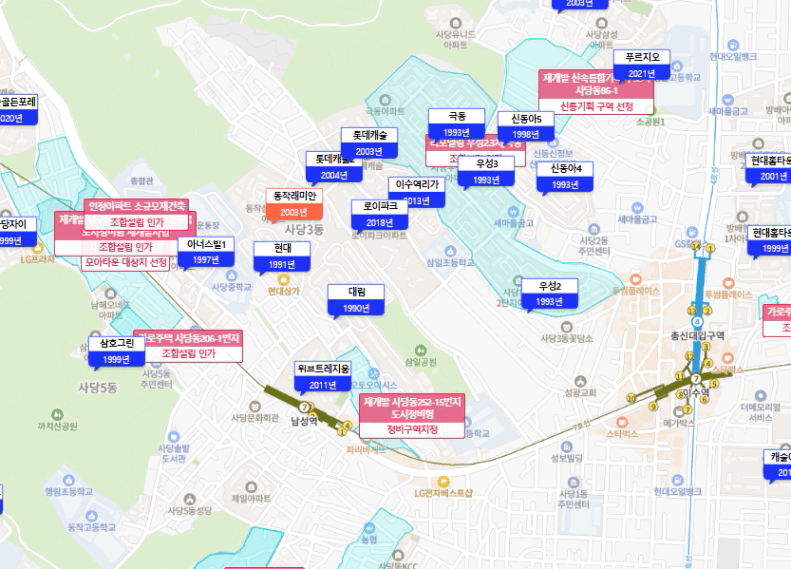Click the 이수역 line 7 station icon
The image size is (791, 569).
696,379
